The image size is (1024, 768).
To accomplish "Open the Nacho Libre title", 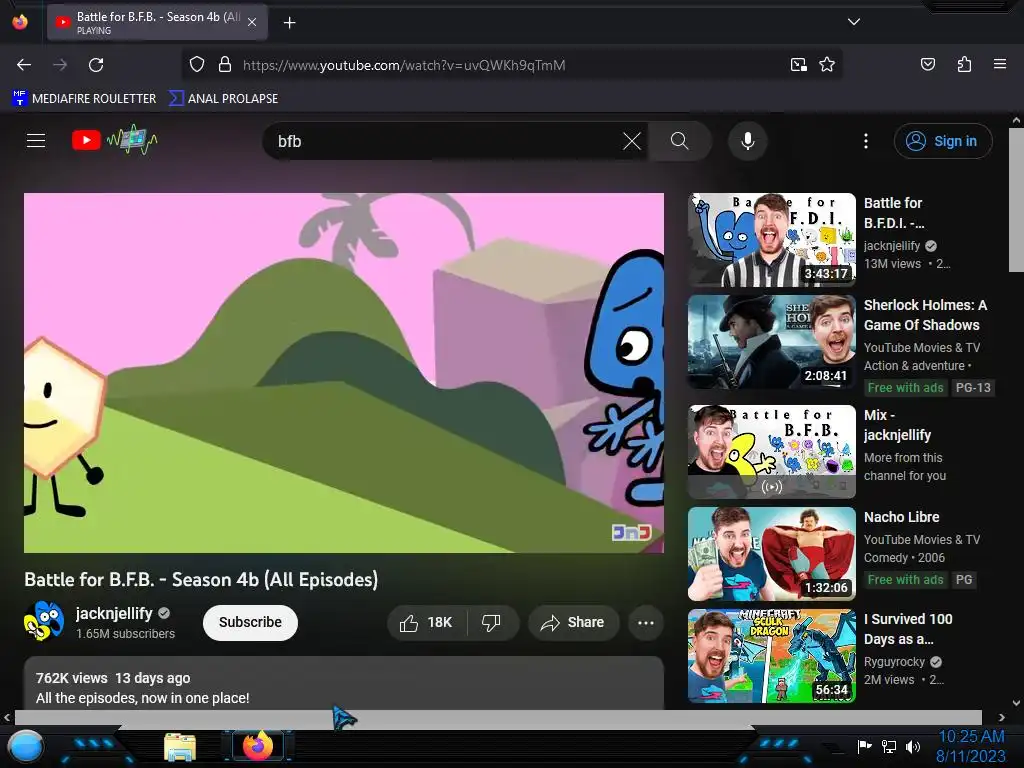I will pos(901,517).
